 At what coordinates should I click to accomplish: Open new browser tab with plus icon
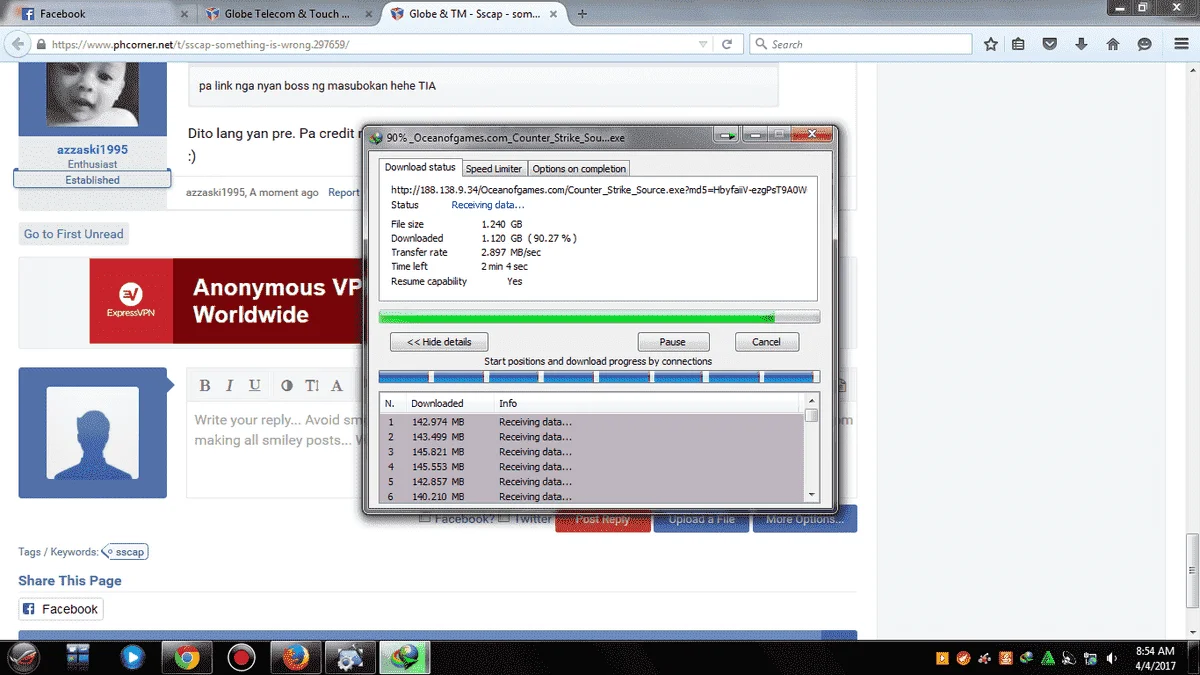coord(582,14)
